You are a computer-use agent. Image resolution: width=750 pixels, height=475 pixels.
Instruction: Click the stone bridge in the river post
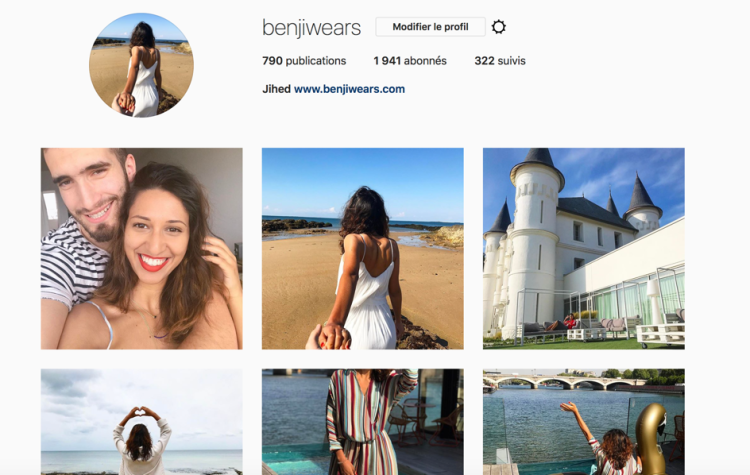[564, 383]
